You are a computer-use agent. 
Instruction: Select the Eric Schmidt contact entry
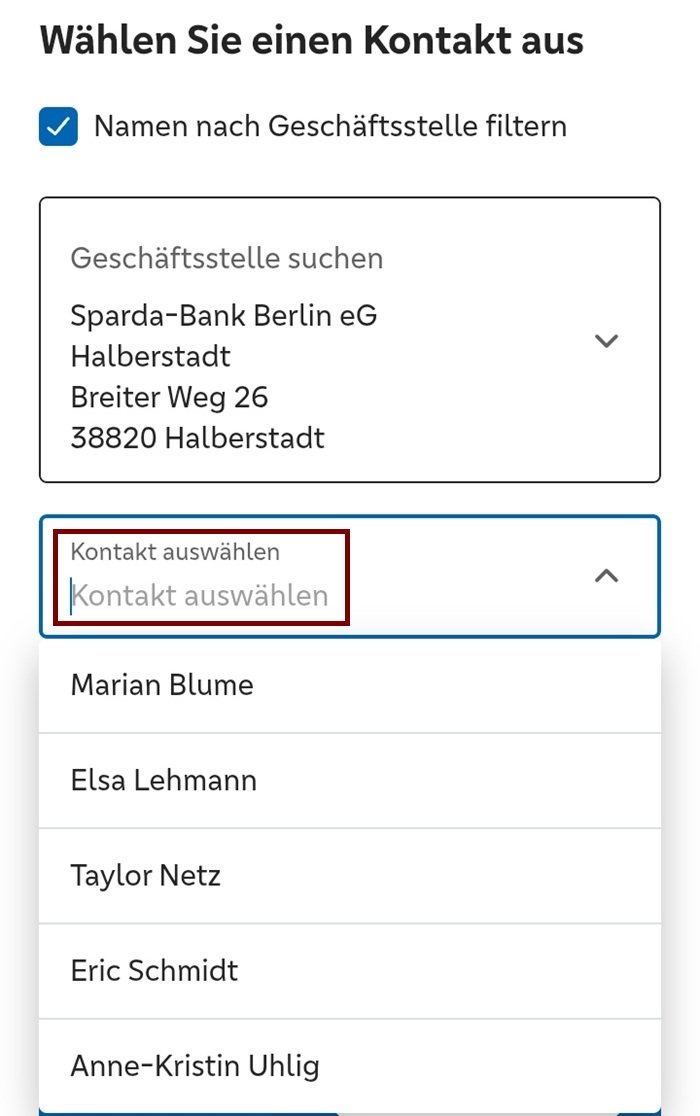coord(155,971)
